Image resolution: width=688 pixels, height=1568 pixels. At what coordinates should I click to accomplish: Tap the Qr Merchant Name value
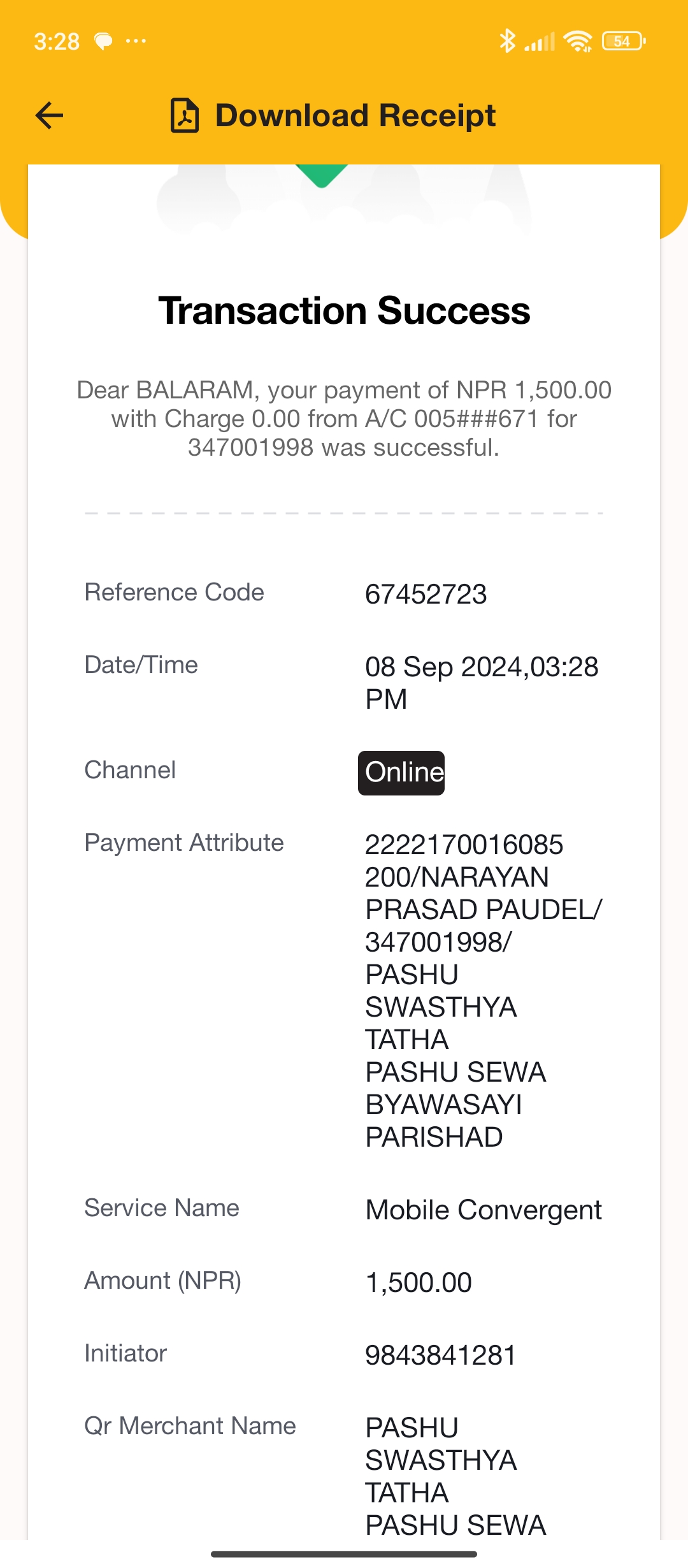click(x=455, y=1476)
